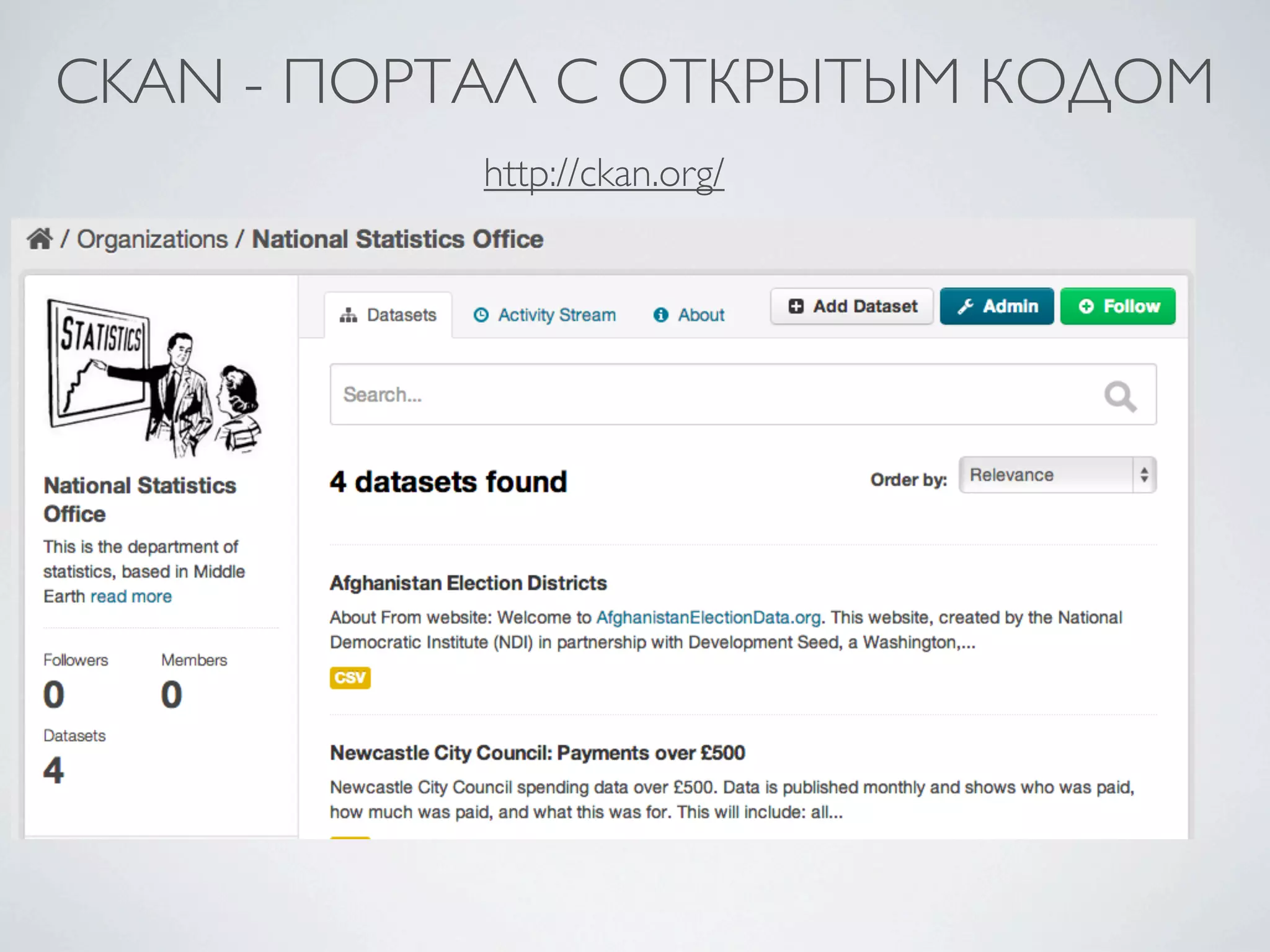1270x952 pixels.
Task: Click the Add Dataset button
Action: click(852, 306)
